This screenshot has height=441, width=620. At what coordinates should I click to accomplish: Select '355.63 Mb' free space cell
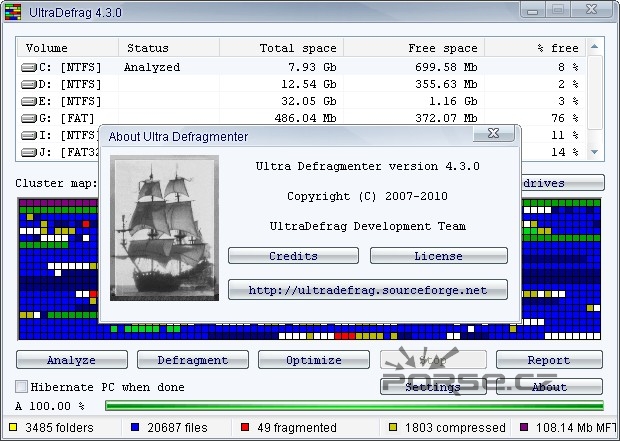pyautogui.click(x=446, y=84)
